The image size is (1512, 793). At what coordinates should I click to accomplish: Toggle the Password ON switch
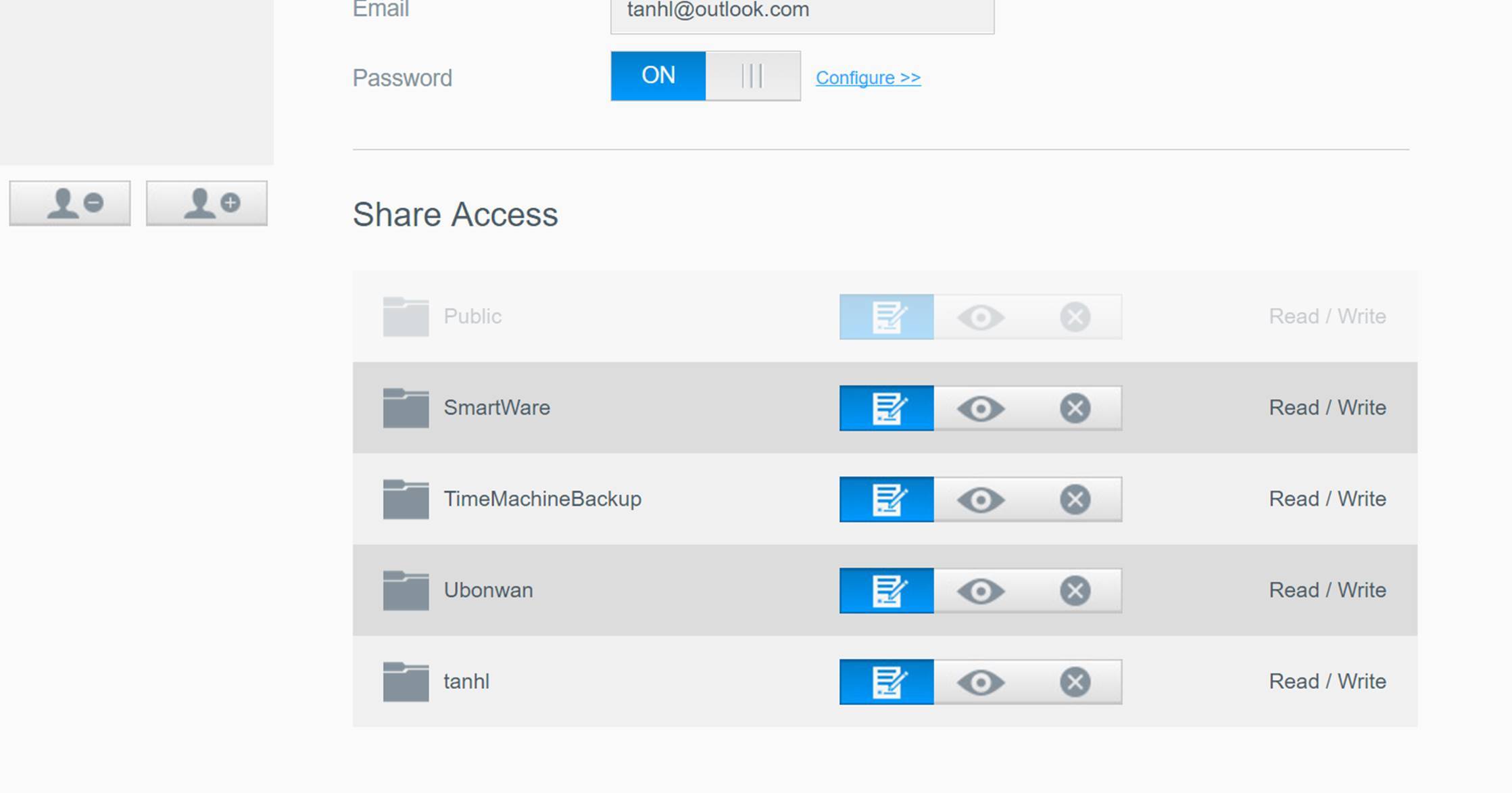tap(658, 76)
